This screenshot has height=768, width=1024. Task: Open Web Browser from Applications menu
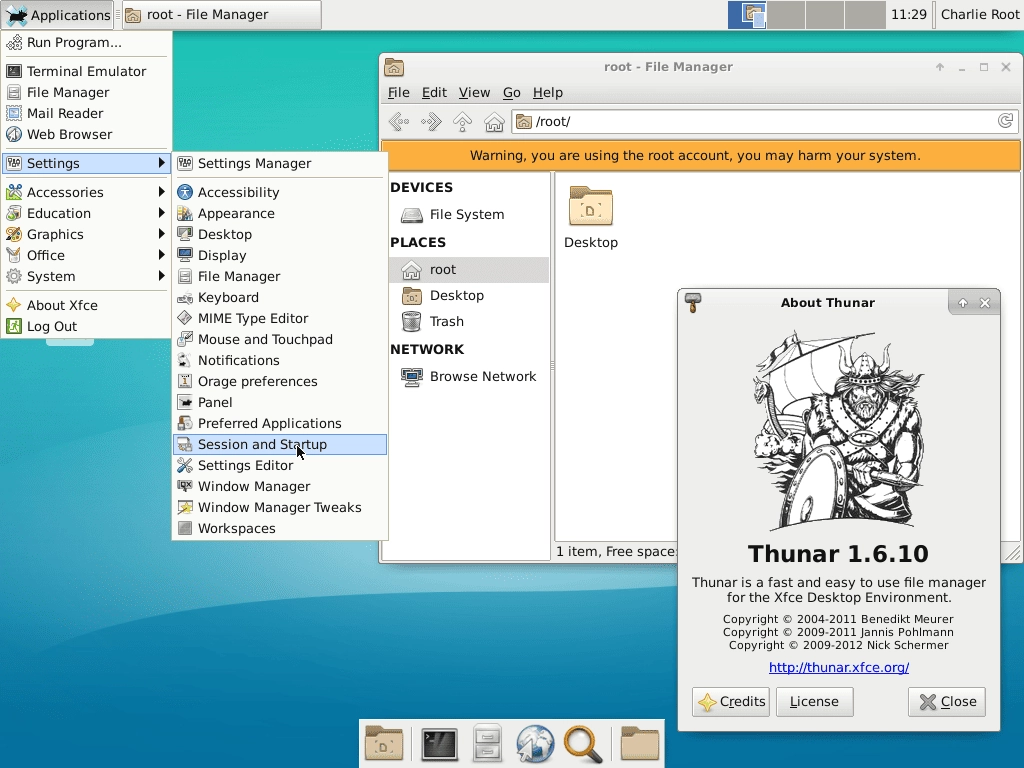tap(86, 135)
